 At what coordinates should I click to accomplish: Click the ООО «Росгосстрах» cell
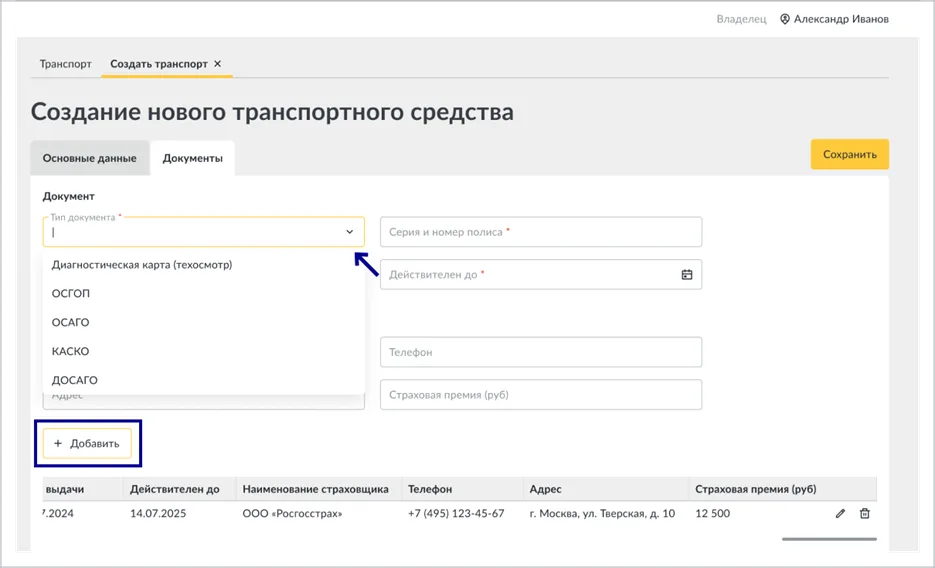292,513
